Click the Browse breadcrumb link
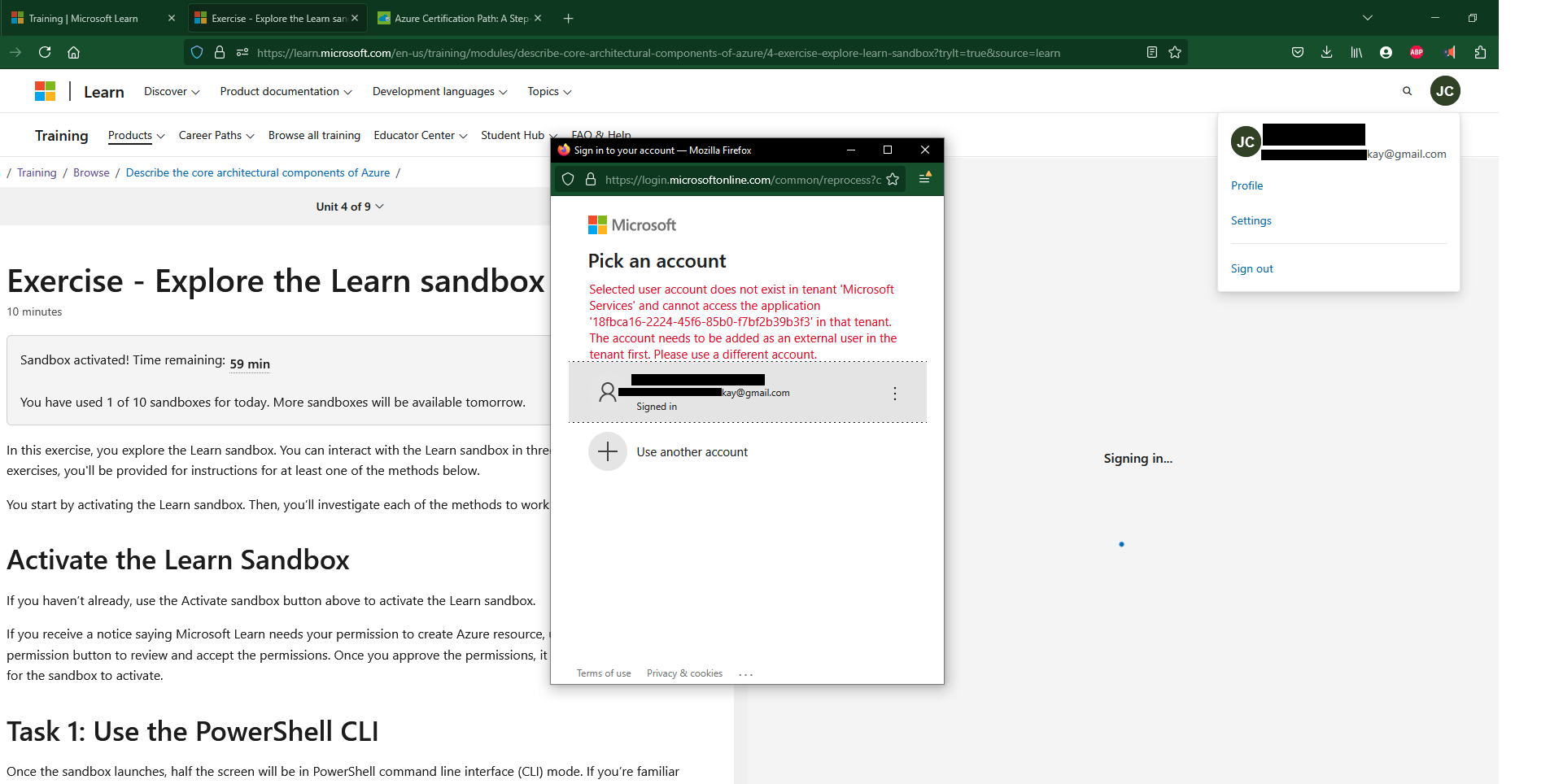The width and height of the screenshot is (1550, 784). [x=91, y=172]
